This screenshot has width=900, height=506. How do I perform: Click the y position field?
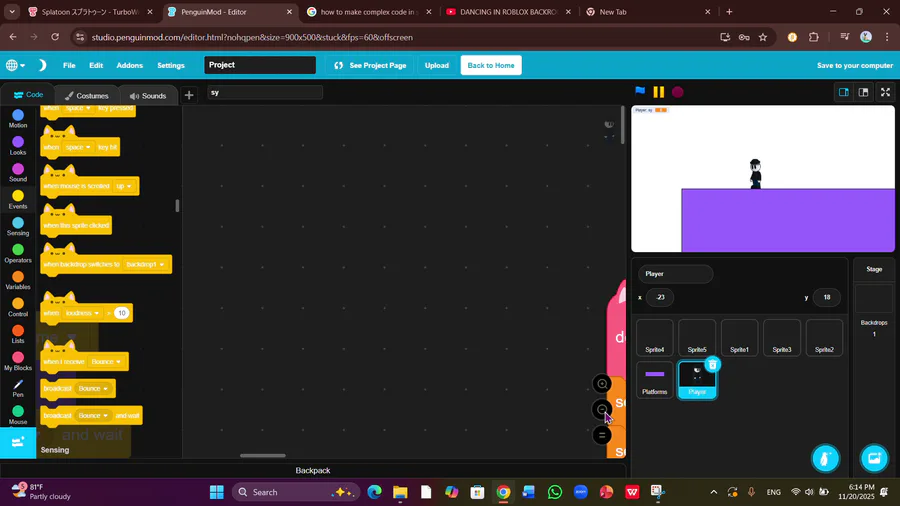pos(827,297)
